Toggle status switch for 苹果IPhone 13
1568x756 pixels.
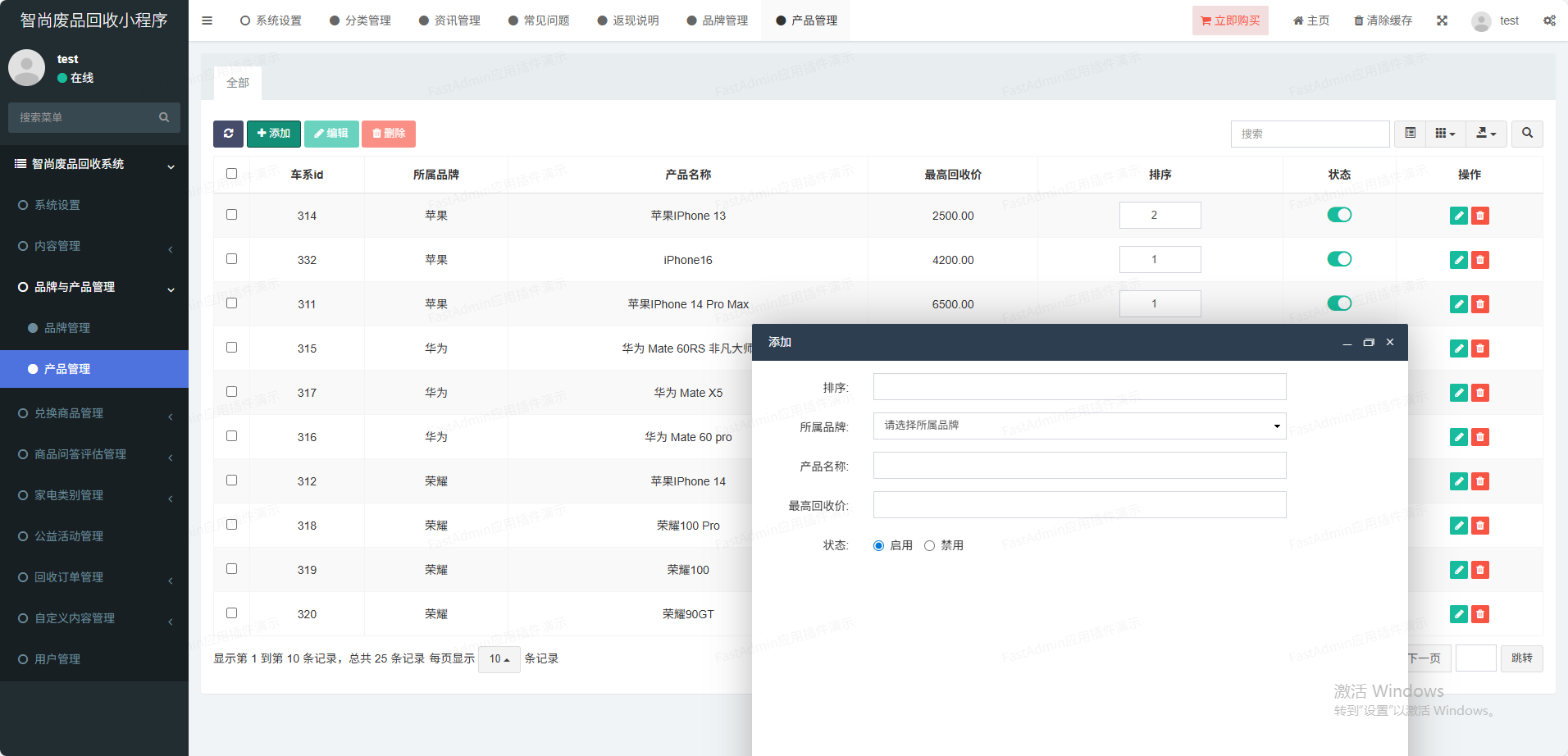1339,215
